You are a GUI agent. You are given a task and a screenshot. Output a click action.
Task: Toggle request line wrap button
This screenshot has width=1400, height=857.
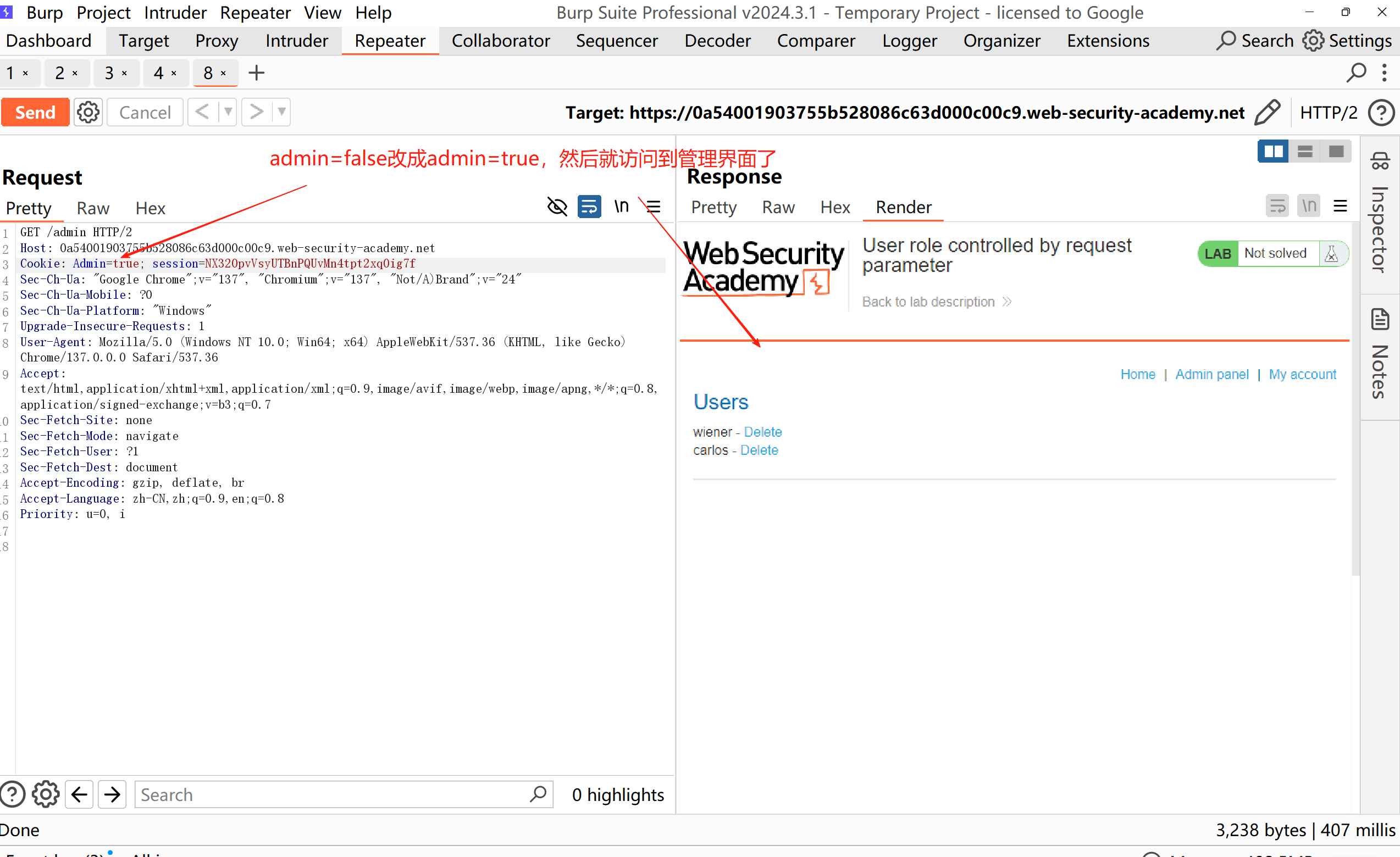click(x=589, y=207)
